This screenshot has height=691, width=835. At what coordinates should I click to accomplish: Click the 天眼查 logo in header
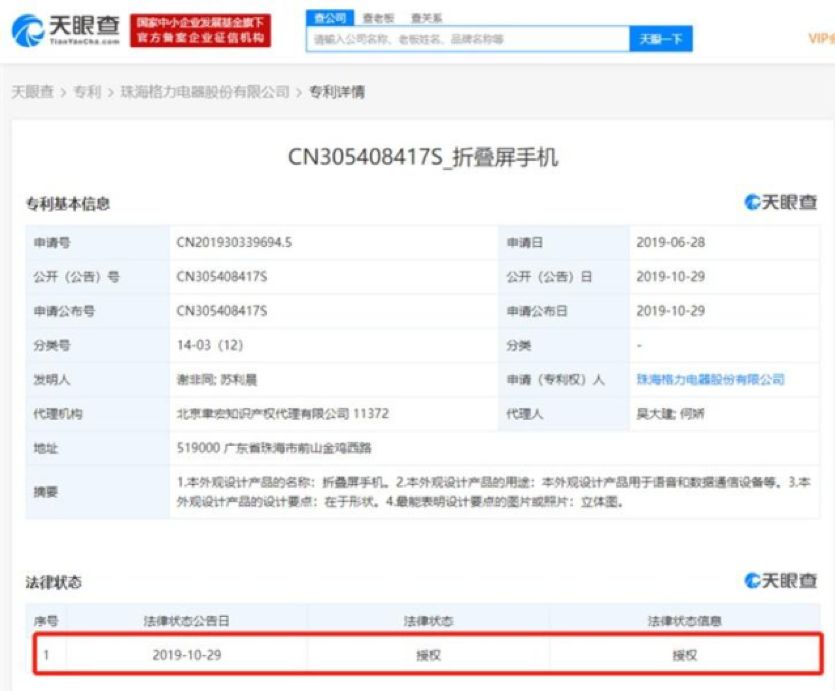(x=66, y=30)
